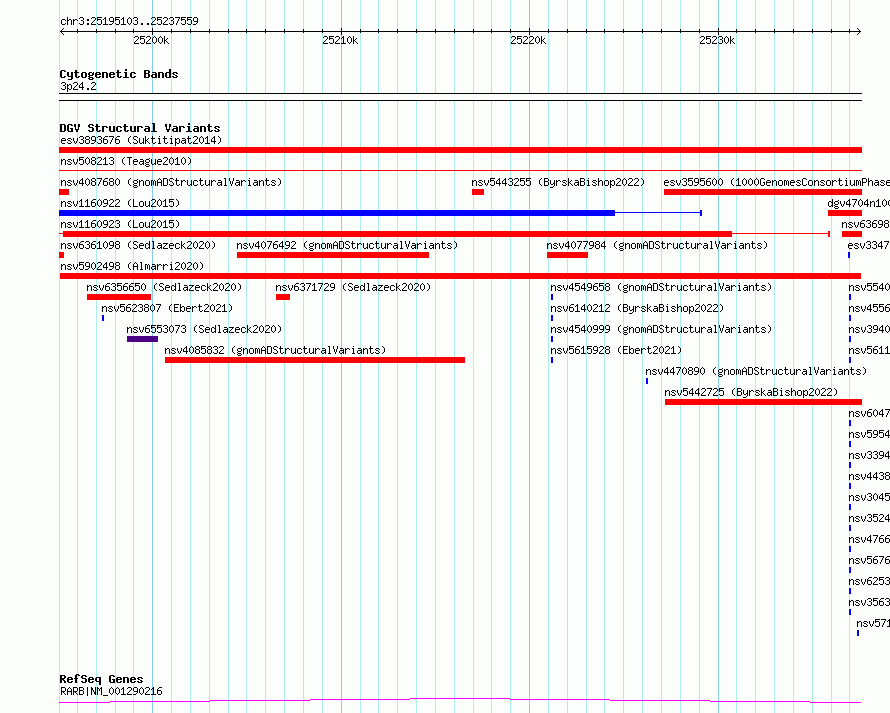Click the nsv508213 (Teague2010) label

pyautogui.click(x=126, y=161)
